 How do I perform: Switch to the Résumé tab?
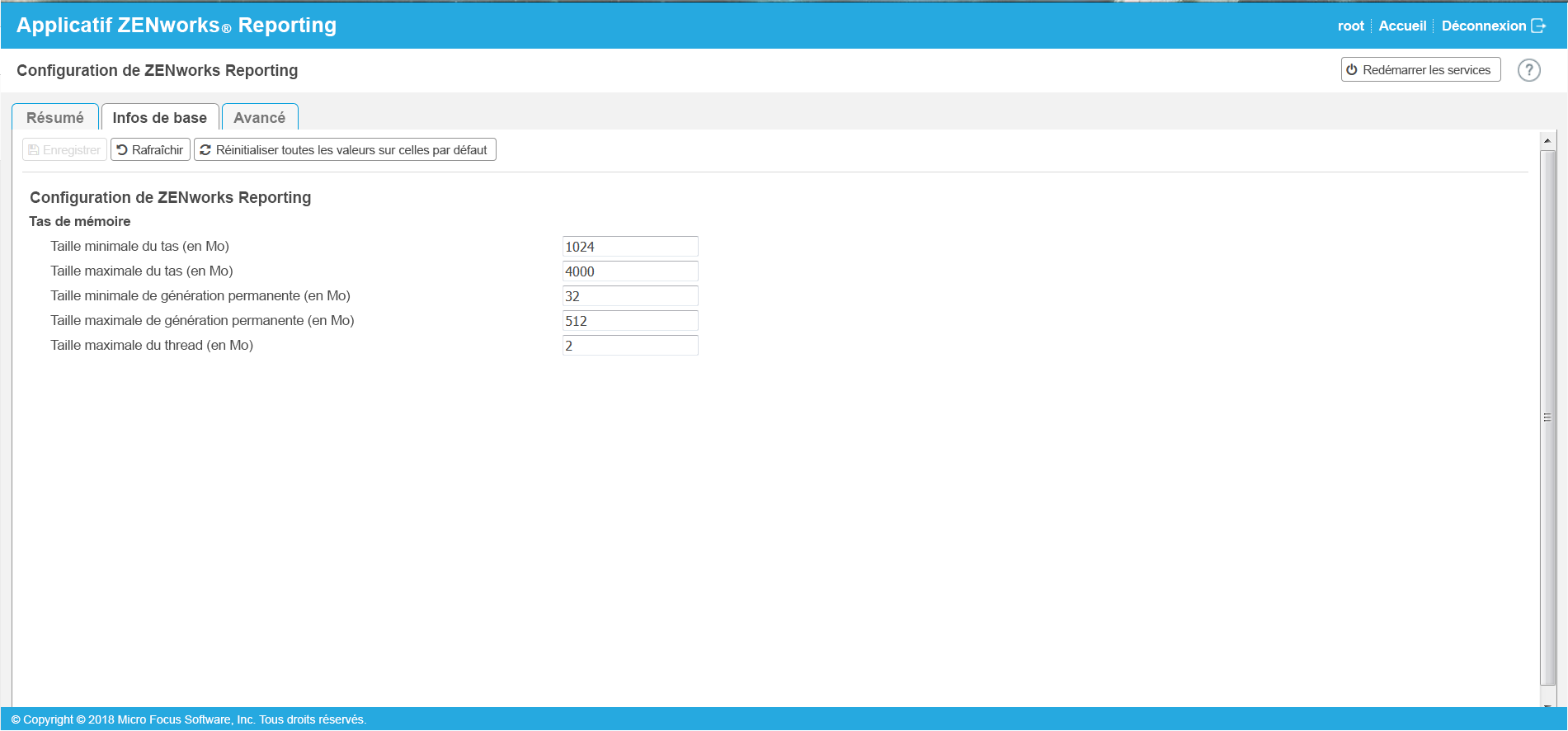(x=55, y=117)
